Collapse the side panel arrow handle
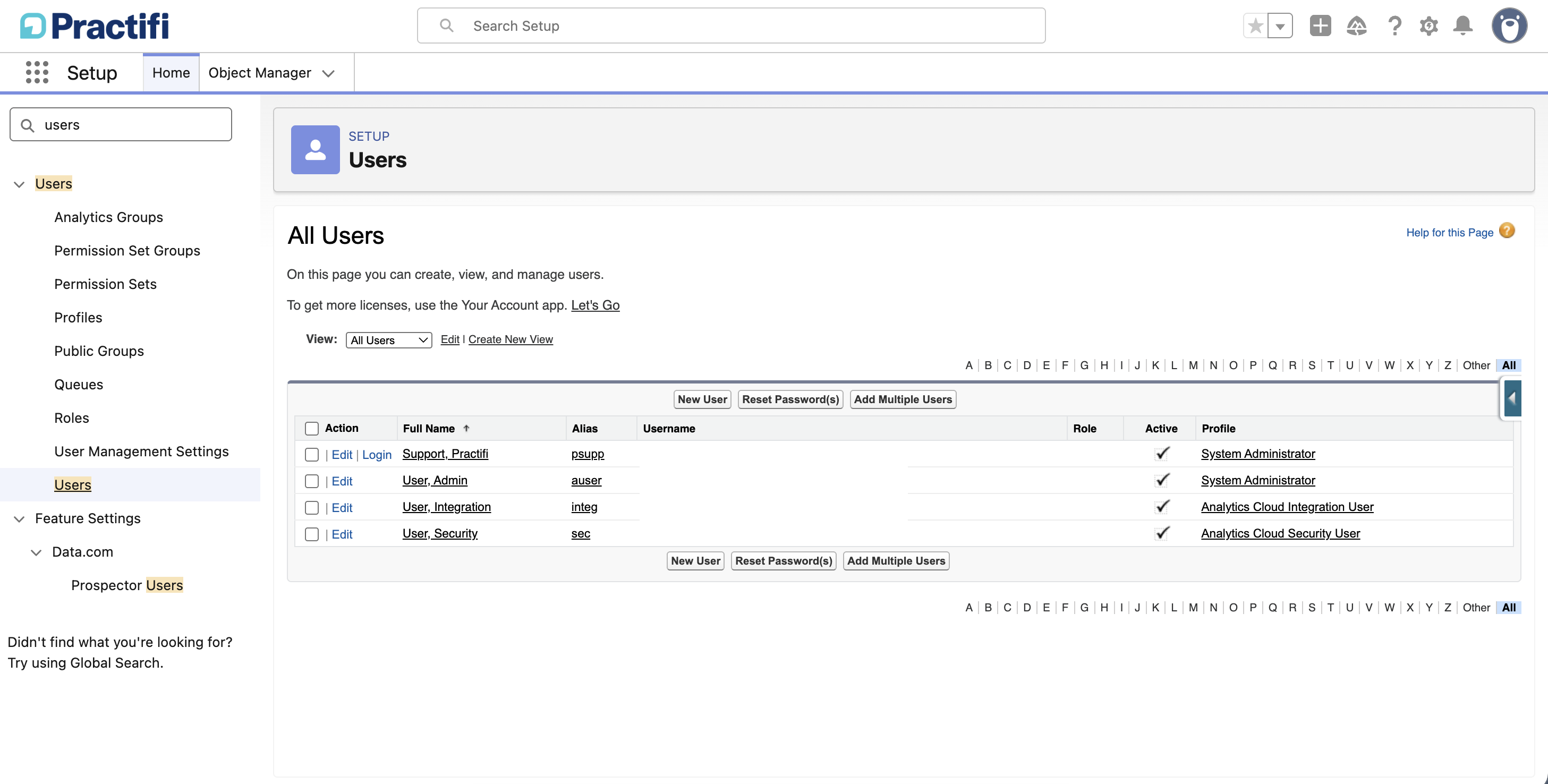Viewport: 1548px width, 784px height. pyautogui.click(x=1512, y=398)
